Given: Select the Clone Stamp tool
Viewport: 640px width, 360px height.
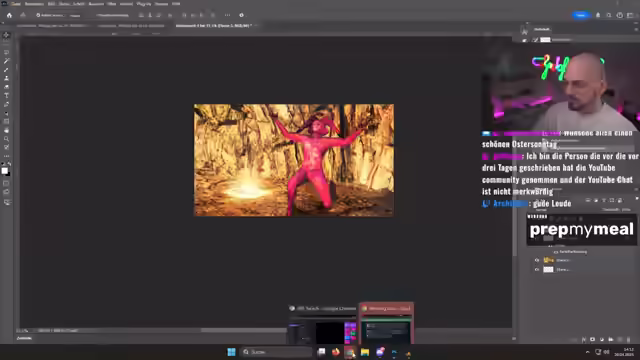Looking at the screenshot, I should click(6, 78).
